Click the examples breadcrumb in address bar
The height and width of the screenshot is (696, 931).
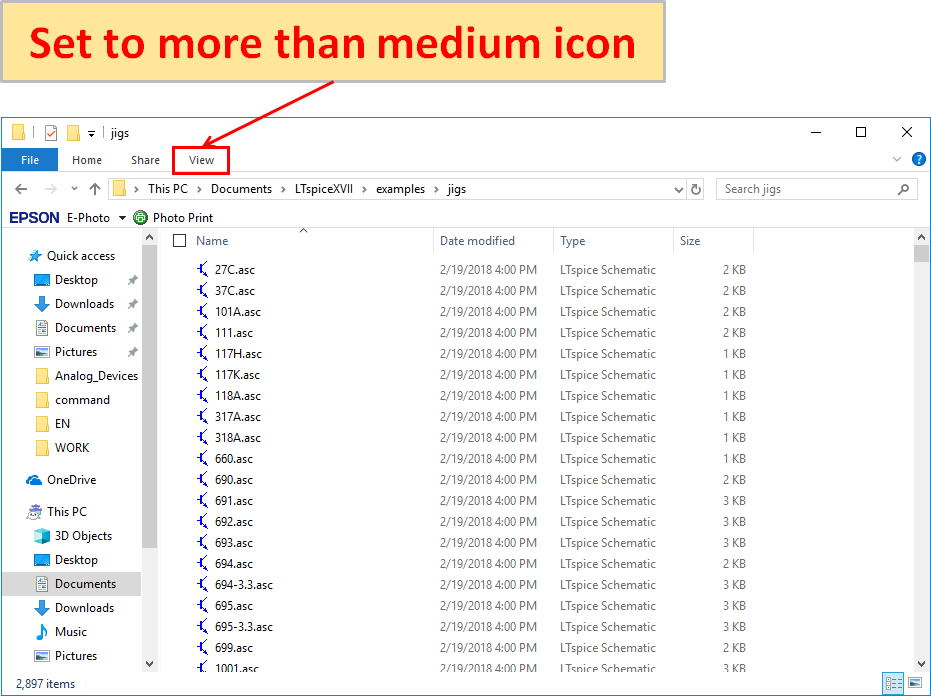point(400,189)
